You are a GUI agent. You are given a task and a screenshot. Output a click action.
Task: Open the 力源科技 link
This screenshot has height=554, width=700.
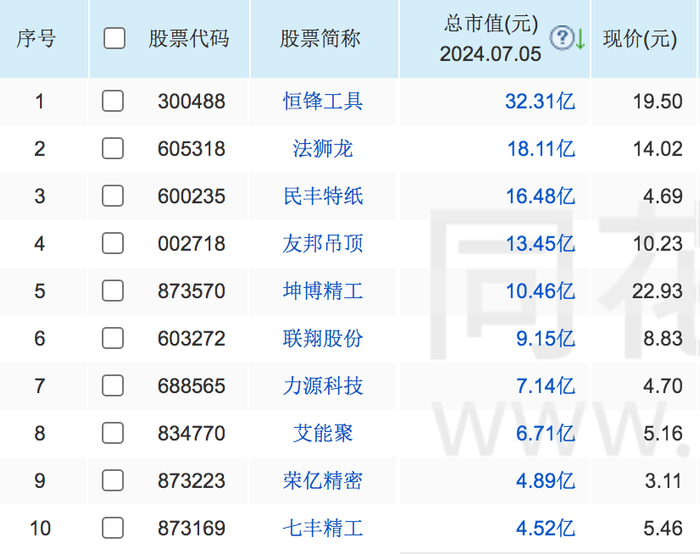coord(323,386)
